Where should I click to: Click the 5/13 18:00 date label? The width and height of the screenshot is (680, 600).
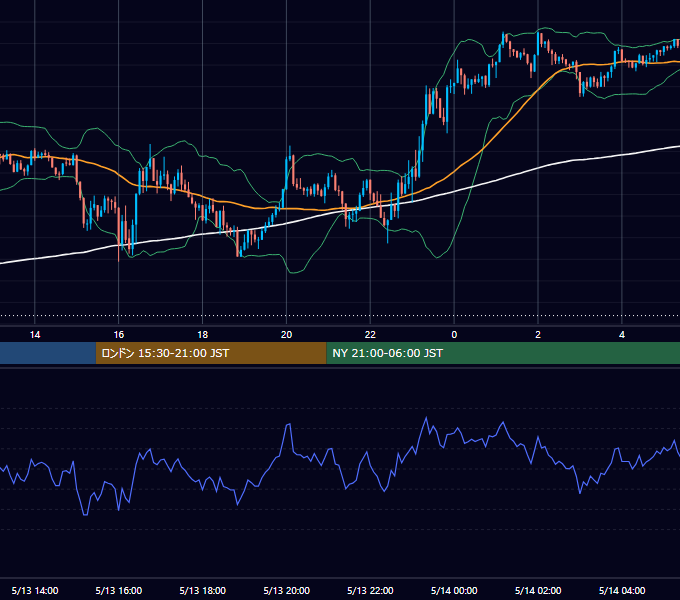coord(203,590)
